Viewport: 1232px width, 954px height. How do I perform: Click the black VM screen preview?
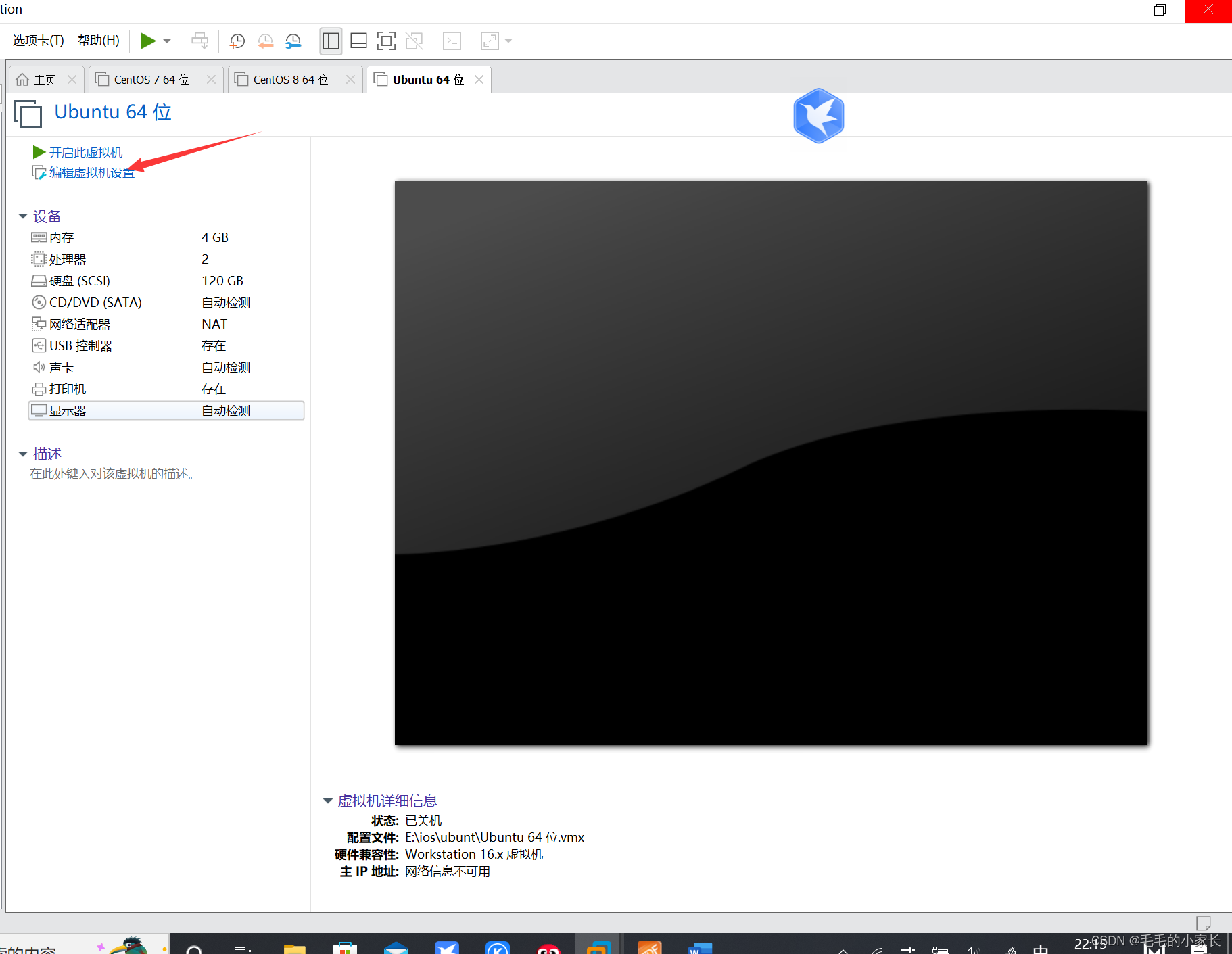click(x=771, y=462)
